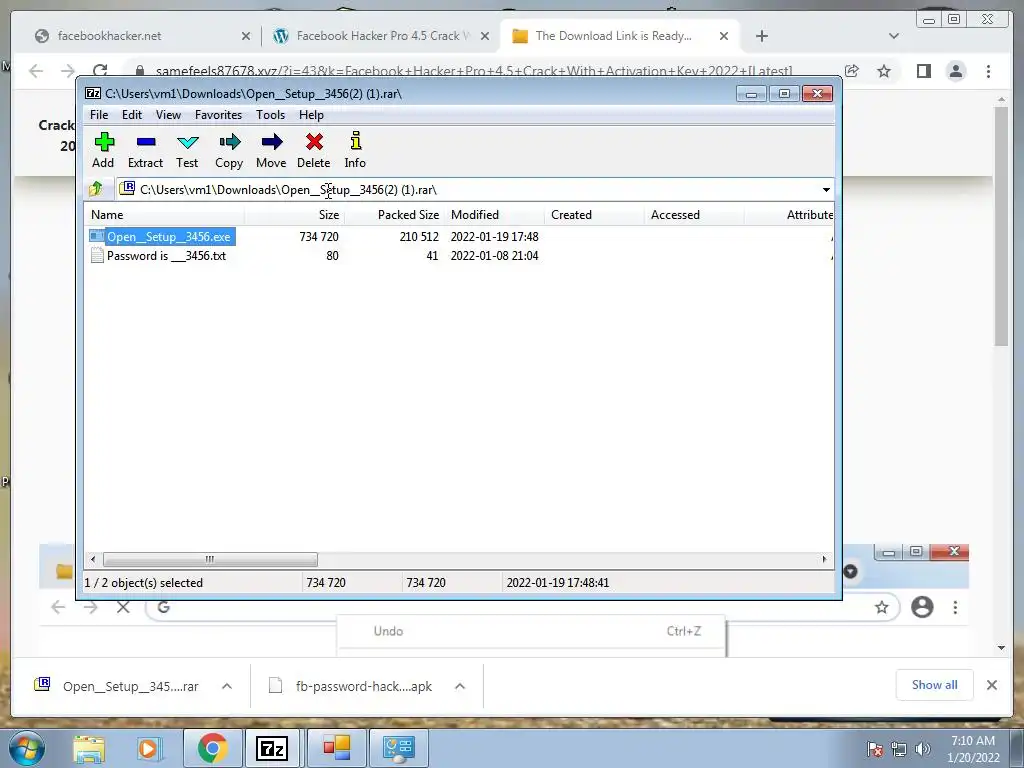The width and height of the screenshot is (1024, 768).
Task: Open Chrome three-dot menu
Action: pyautogui.click(x=989, y=71)
